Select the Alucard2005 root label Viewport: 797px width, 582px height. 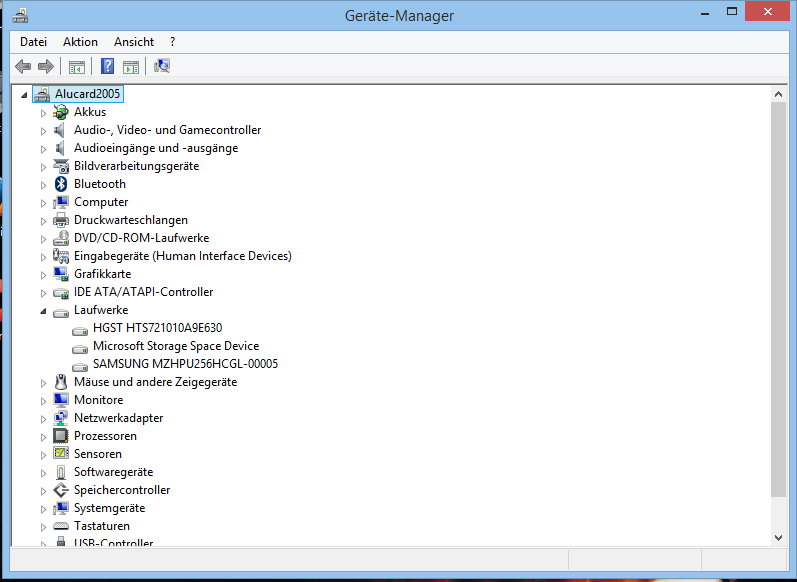tap(87, 94)
